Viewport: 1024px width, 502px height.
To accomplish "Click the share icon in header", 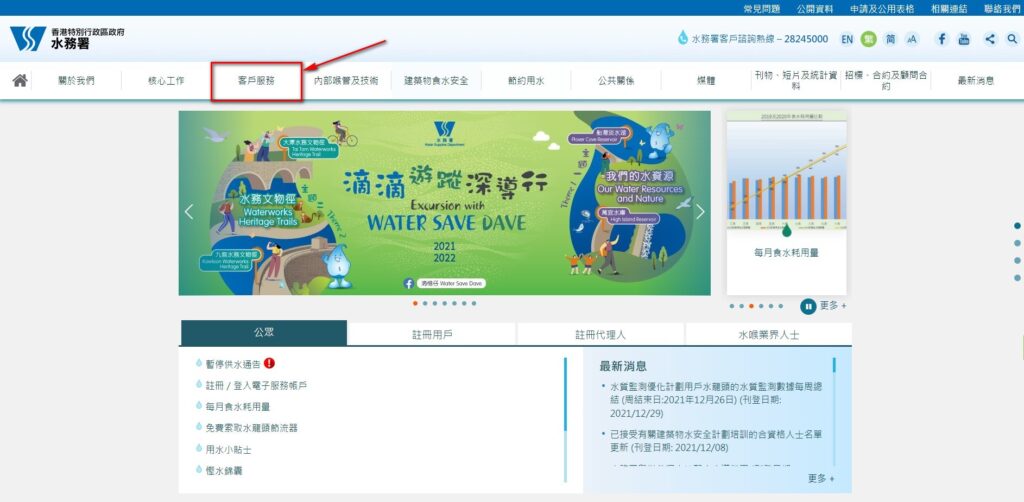I will (x=991, y=39).
